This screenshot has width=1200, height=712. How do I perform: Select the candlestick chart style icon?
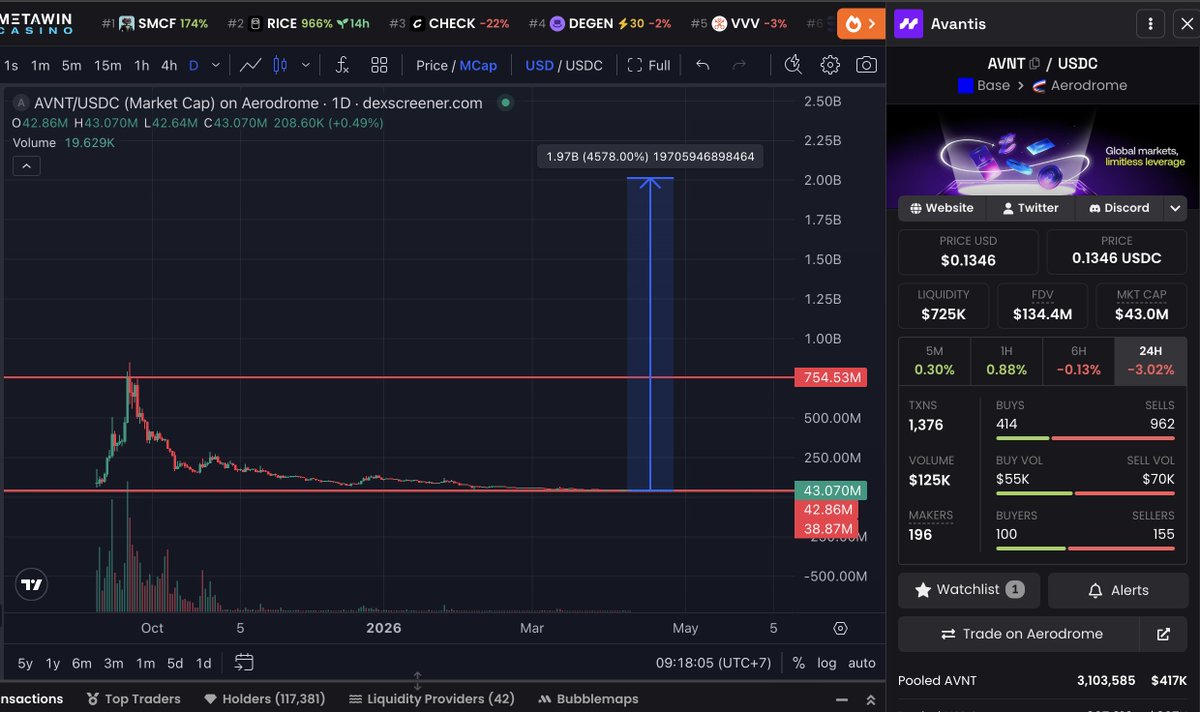click(x=280, y=65)
